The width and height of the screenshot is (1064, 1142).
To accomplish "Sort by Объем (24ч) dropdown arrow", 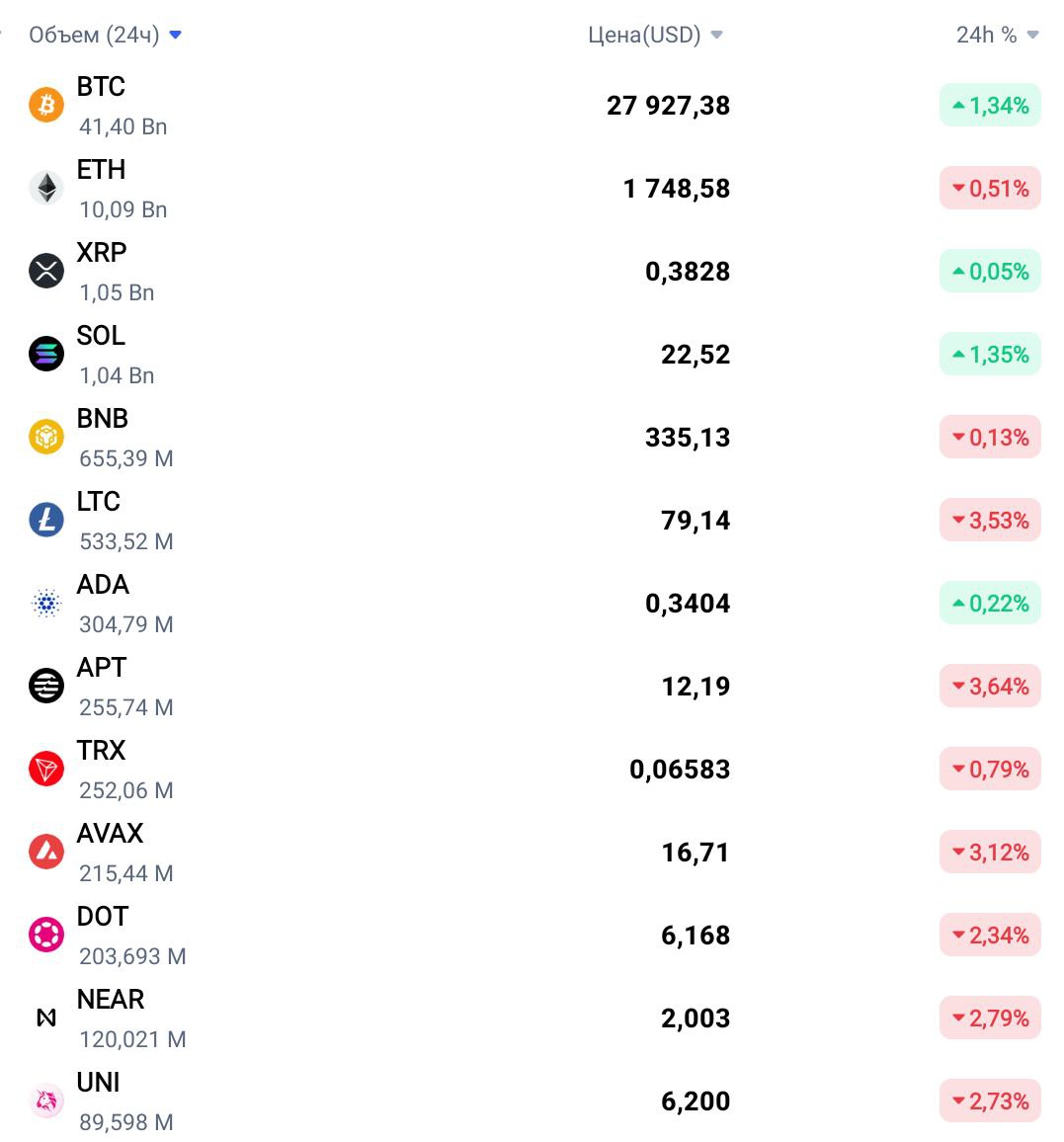I will point(175,35).
